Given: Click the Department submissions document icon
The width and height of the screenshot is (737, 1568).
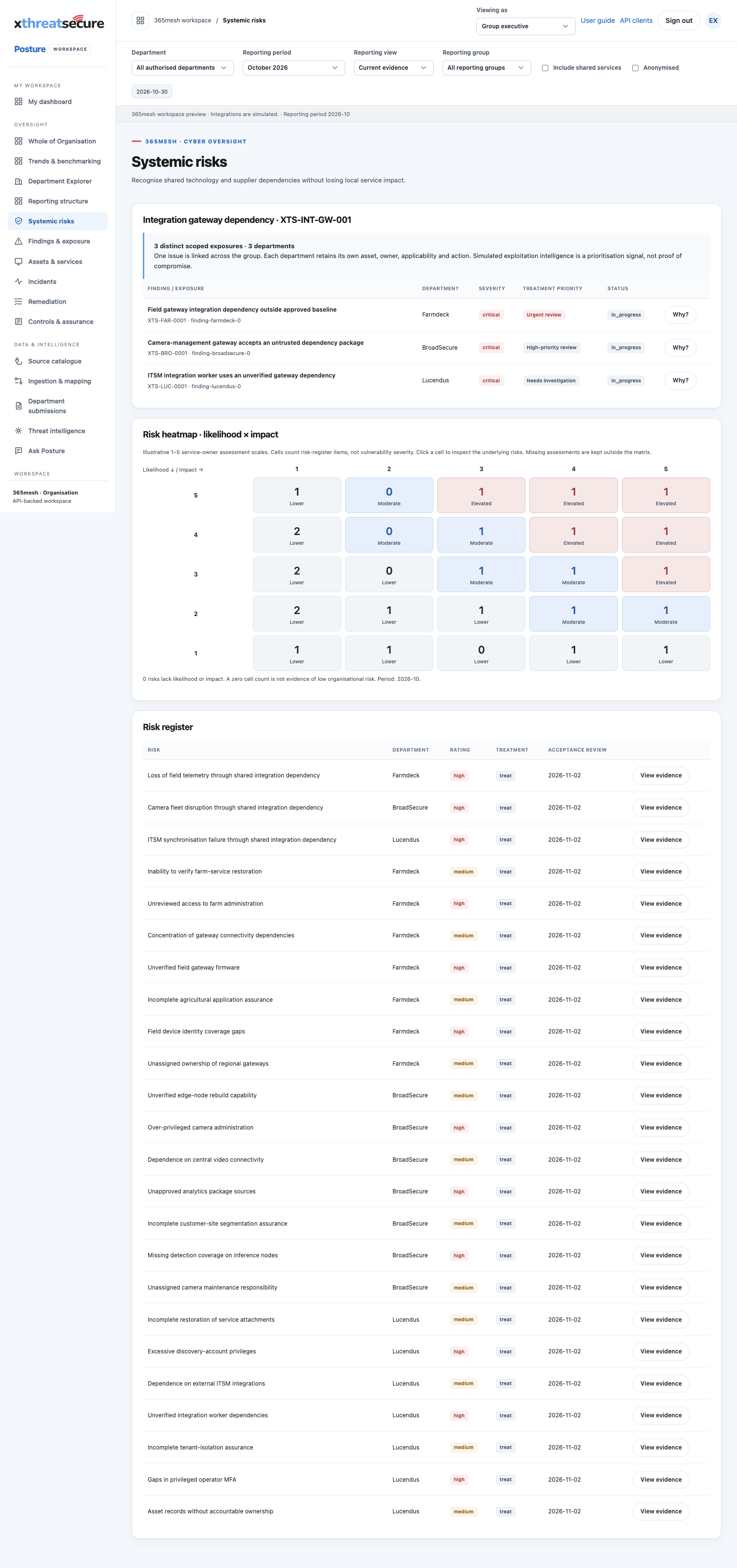Looking at the screenshot, I should (x=18, y=406).
